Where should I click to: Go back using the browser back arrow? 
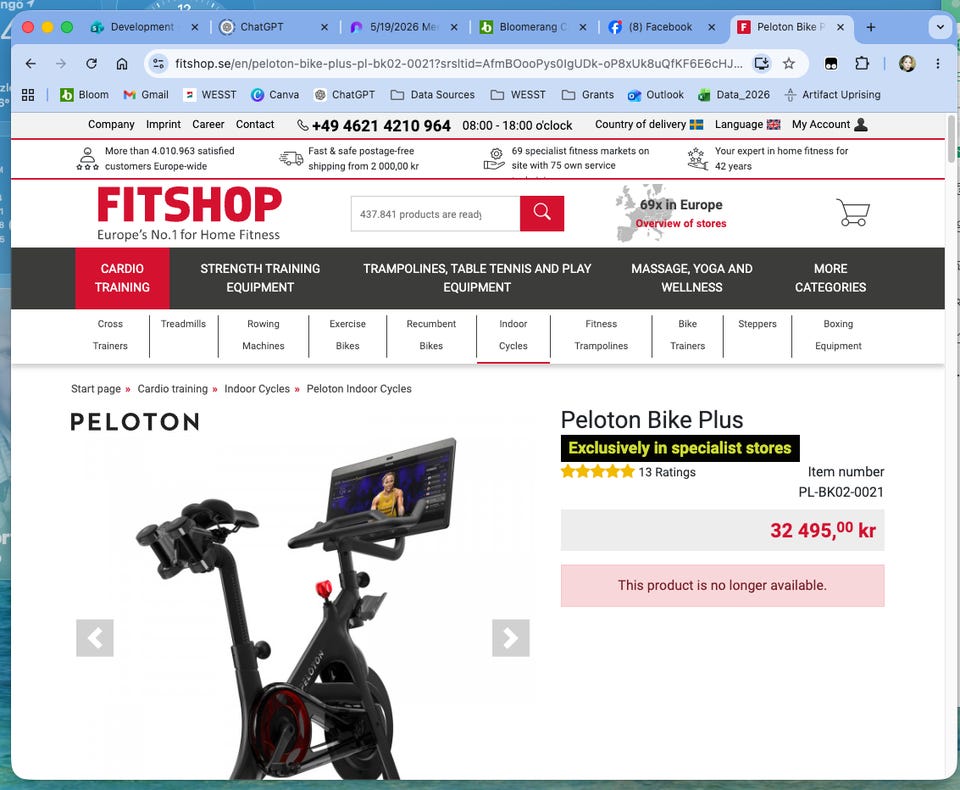coord(31,64)
